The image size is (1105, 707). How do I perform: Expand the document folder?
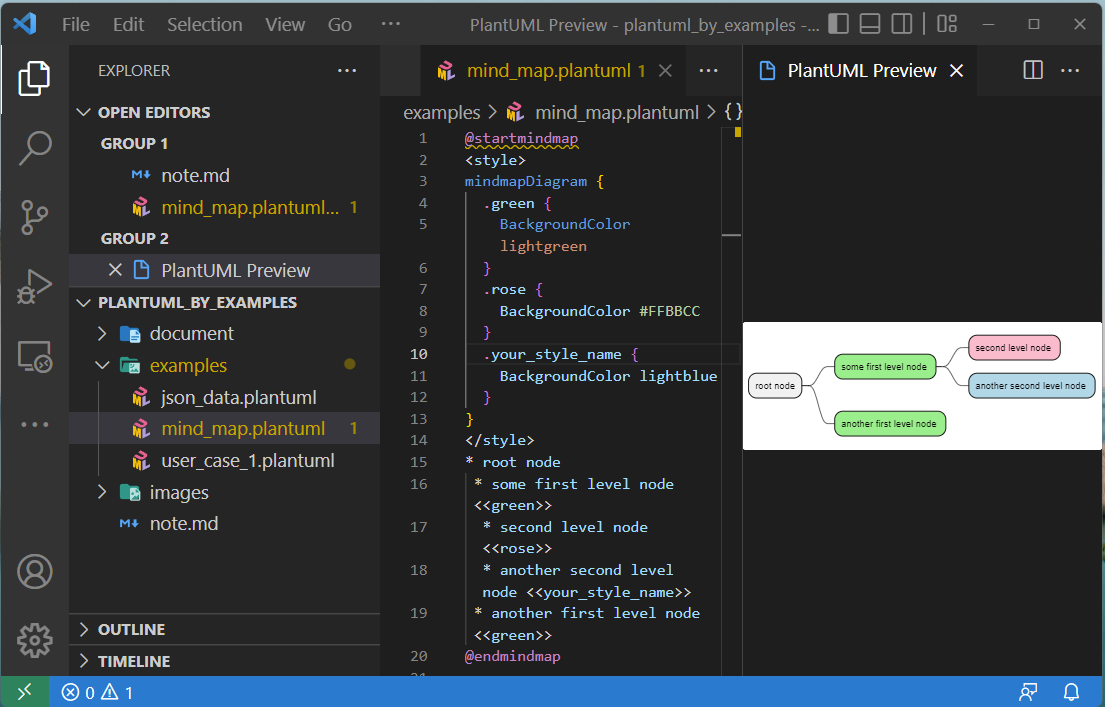coord(102,333)
